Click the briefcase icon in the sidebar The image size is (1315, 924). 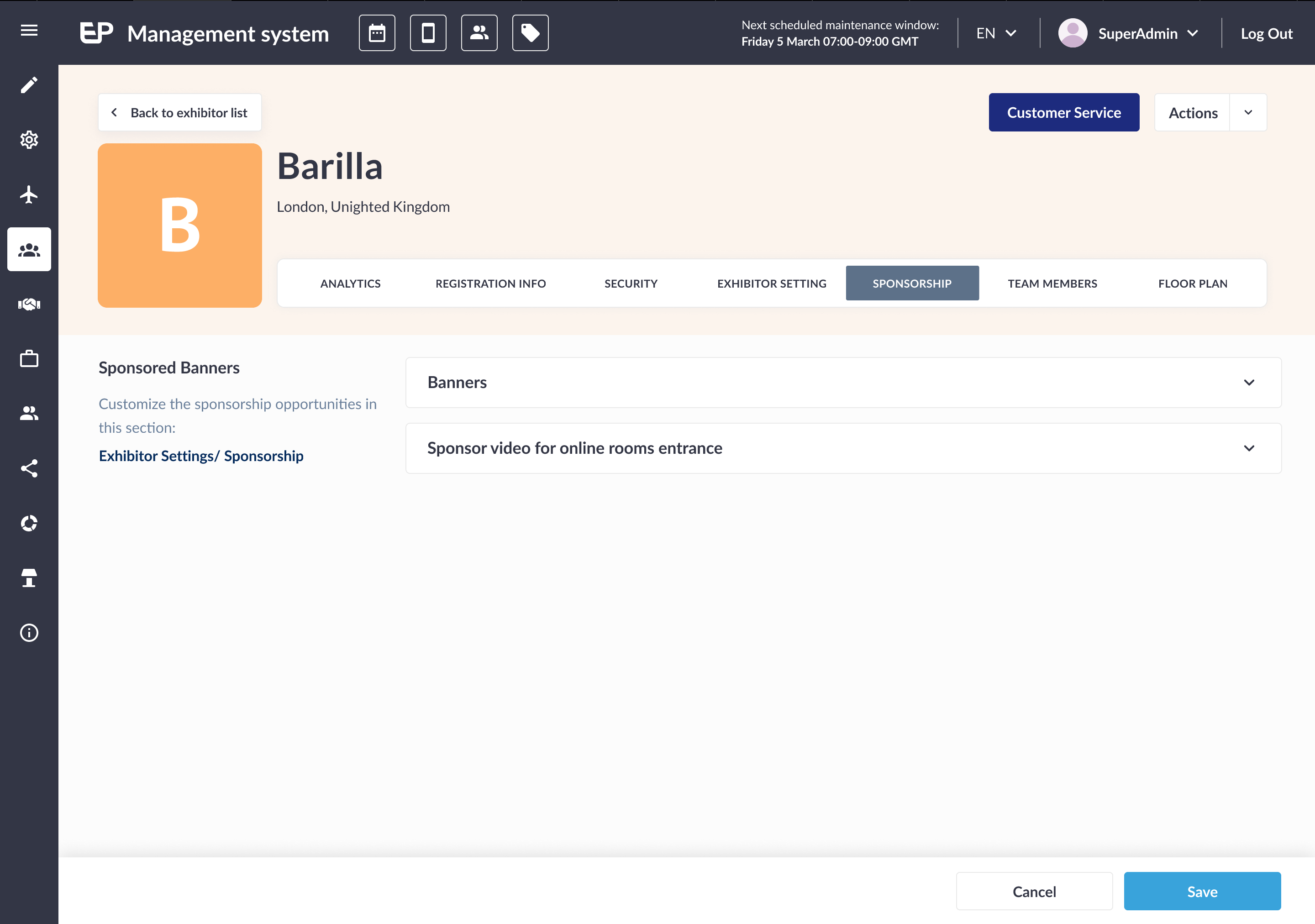[29, 359]
